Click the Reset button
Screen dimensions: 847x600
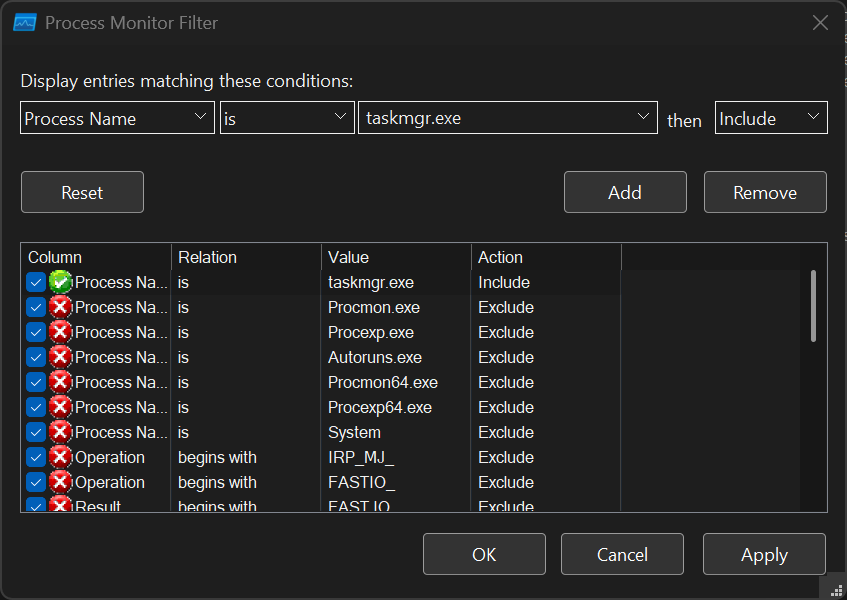(x=82, y=192)
